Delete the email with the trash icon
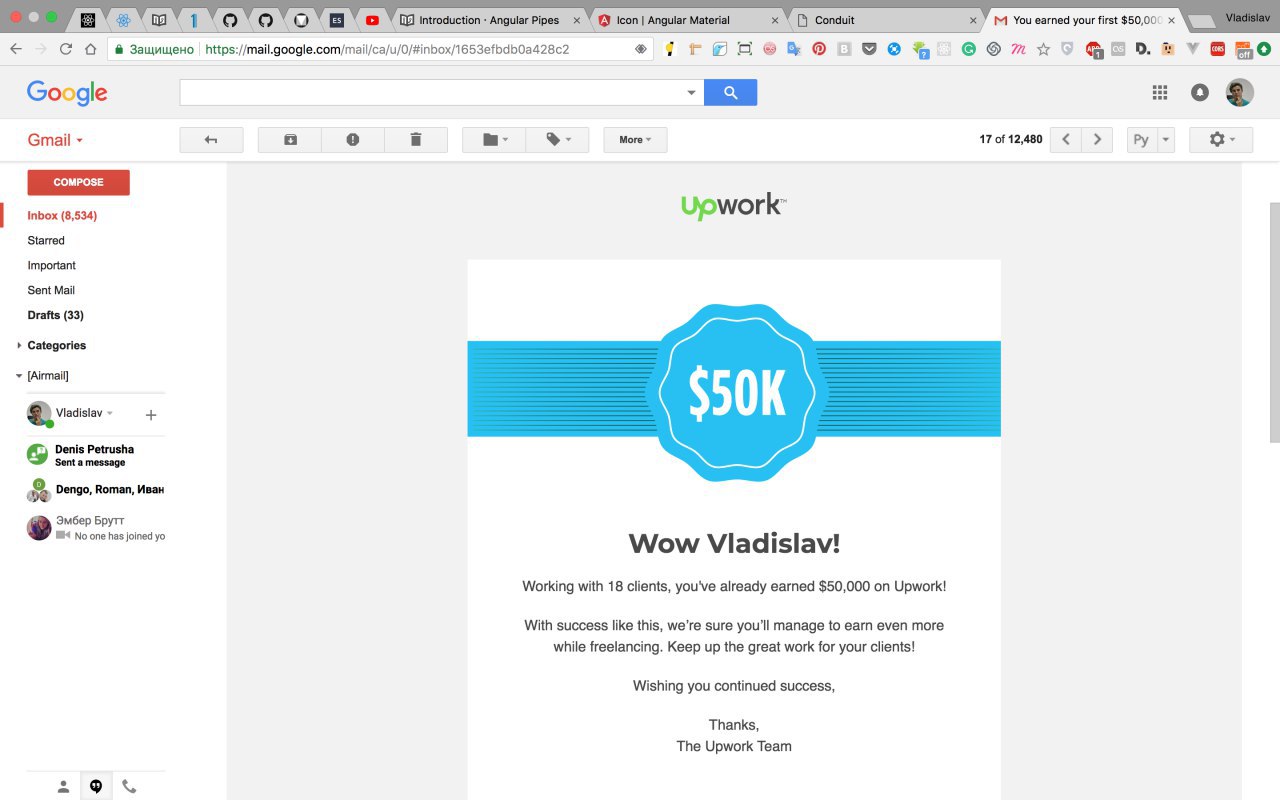Screen dimensions: 1280x800 point(416,140)
